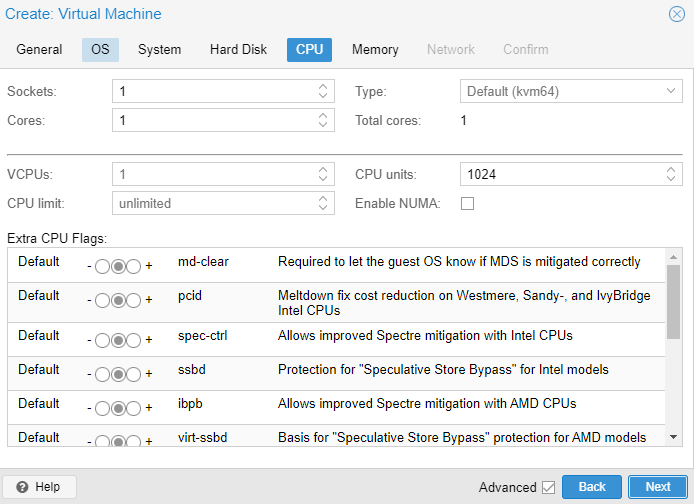This screenshot has height=504, width=694.
Task: Click the Help question mark icon
Action: 22,487
